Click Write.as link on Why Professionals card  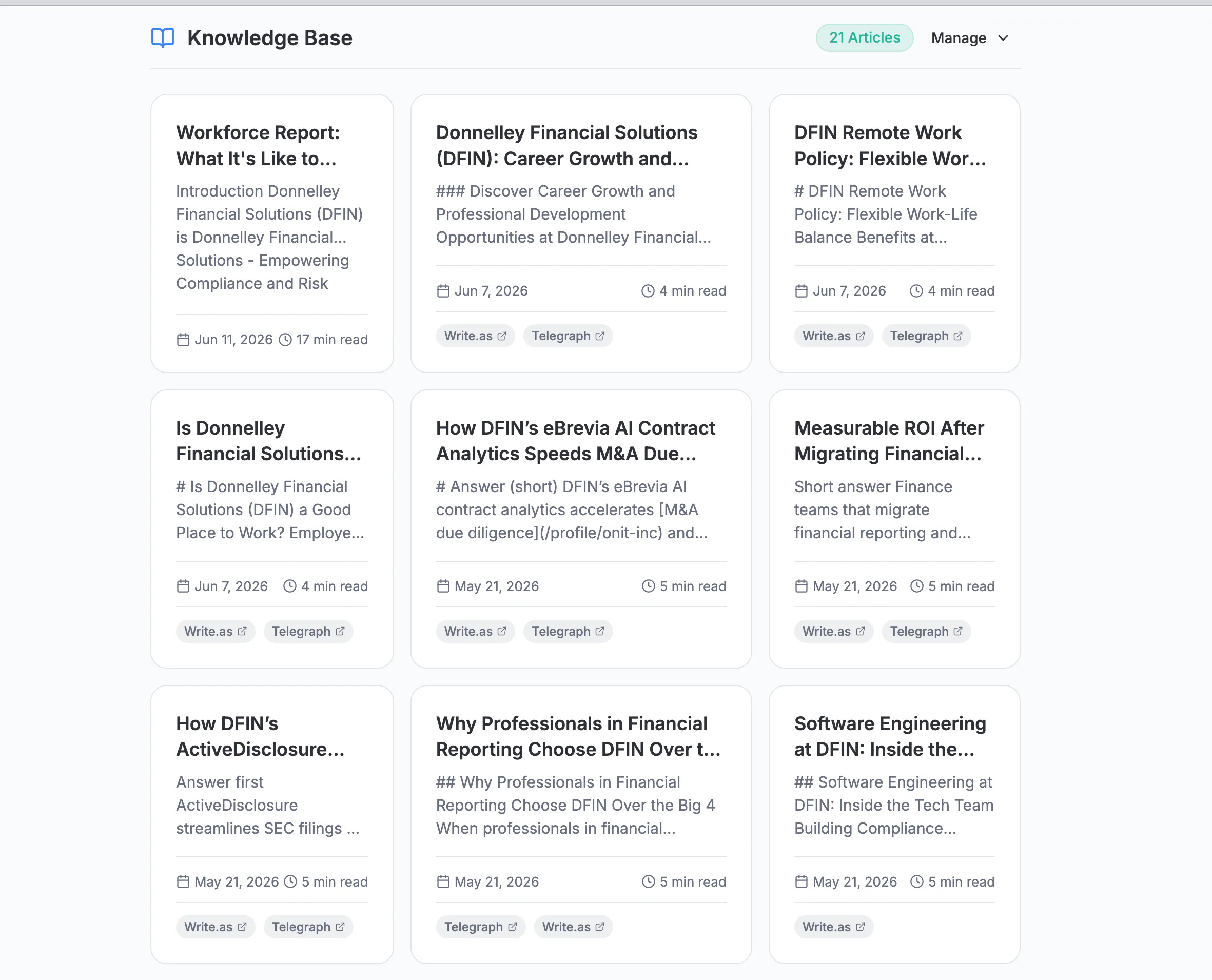tap(574, 927)
